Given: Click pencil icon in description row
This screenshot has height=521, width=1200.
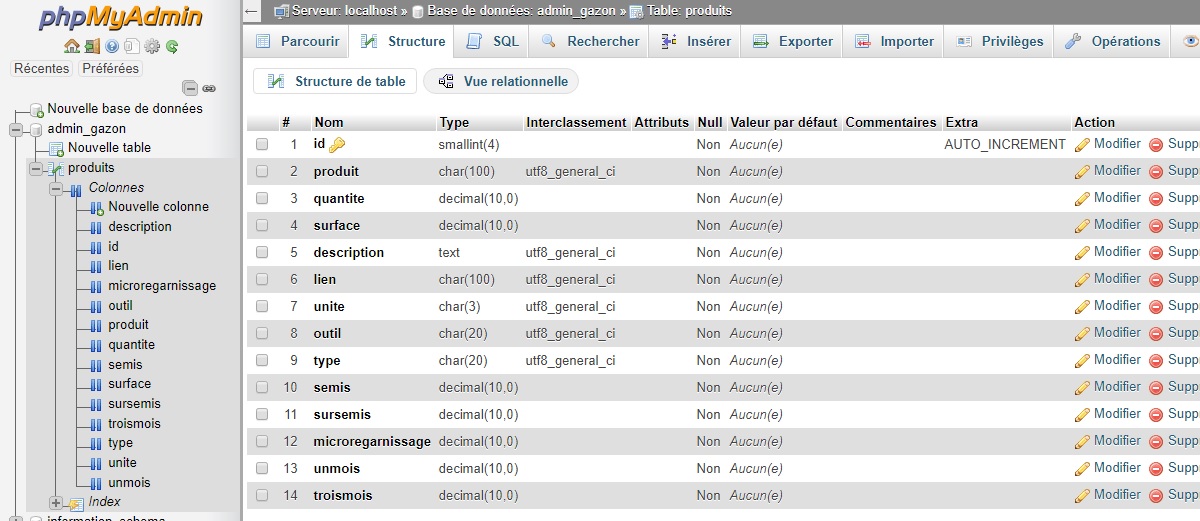Looking at the screenshot, I should pyautogui.click(x=1082, y=253).
